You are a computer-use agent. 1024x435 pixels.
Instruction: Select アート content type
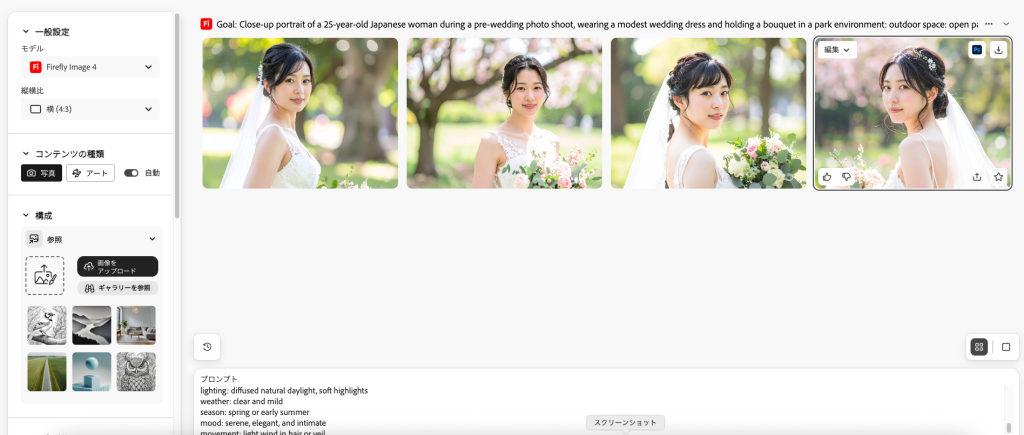[x=90, y=173]
